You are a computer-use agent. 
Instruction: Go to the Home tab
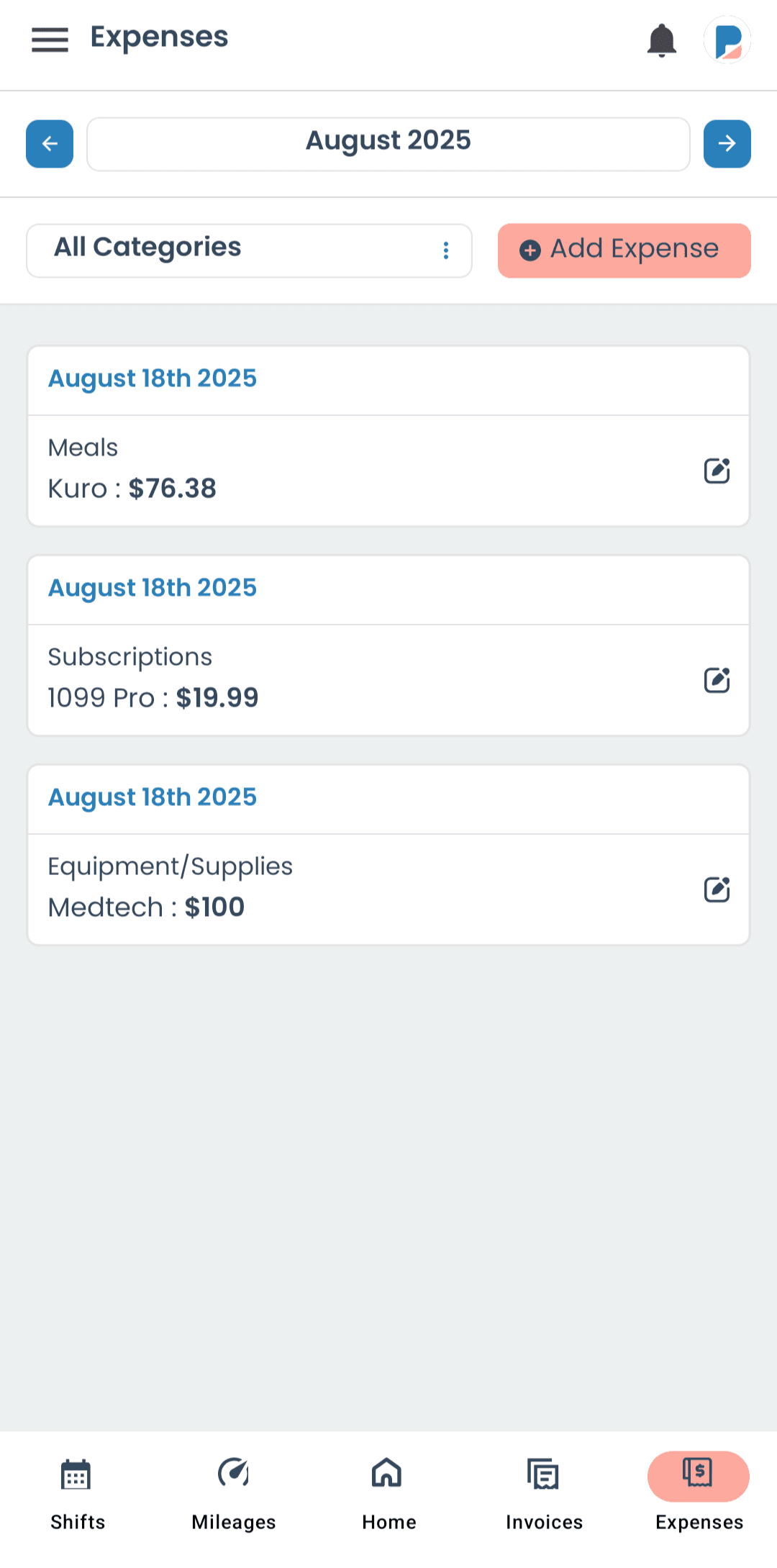coord(388,1494)
